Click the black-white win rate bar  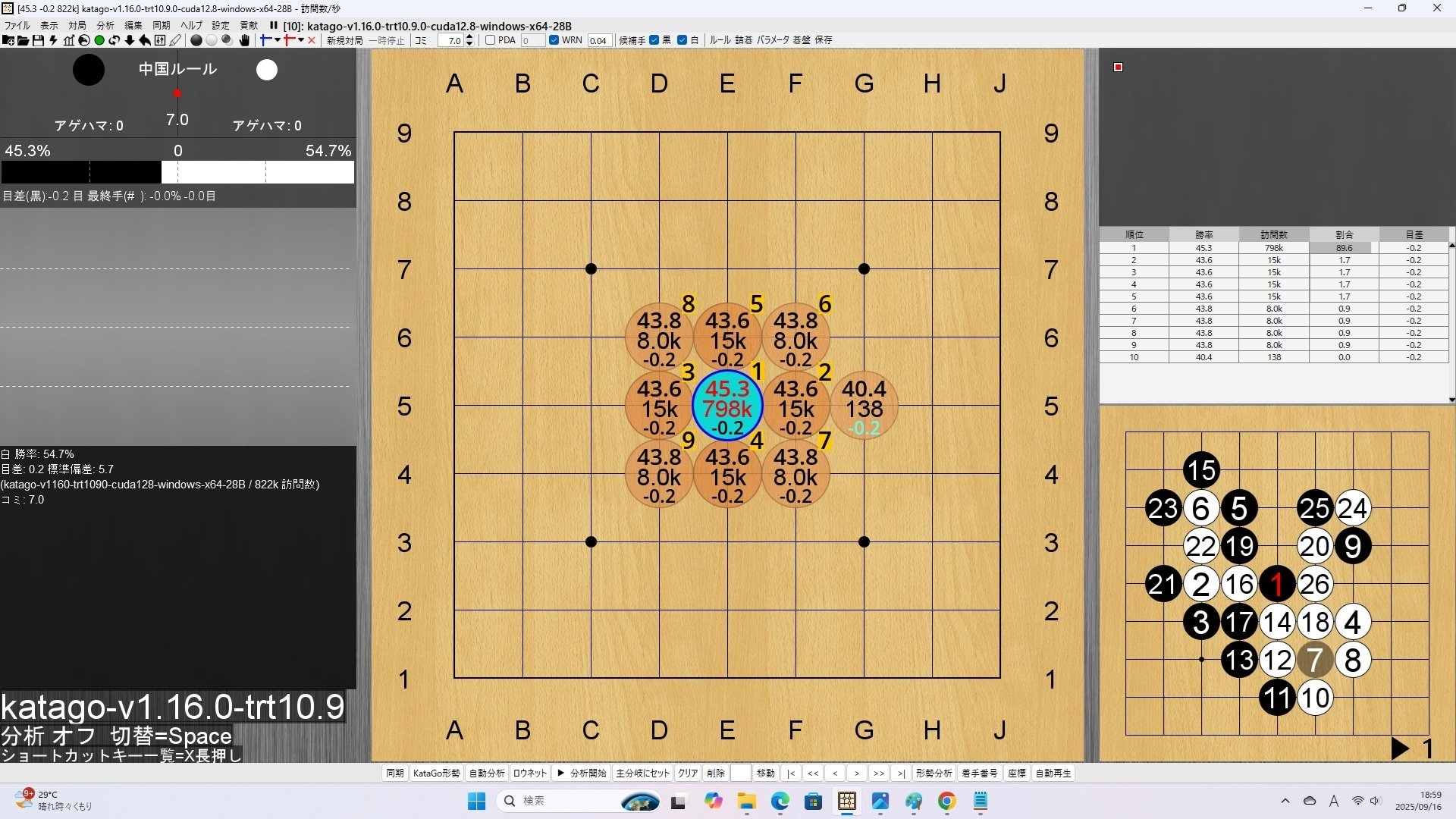[177, 172]
